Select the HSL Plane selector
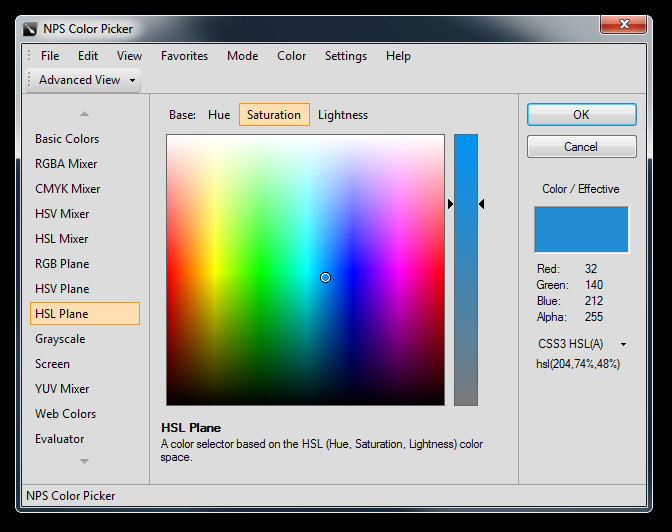The image size is (672, 532). pyautogui.click(x=85, y=313)
